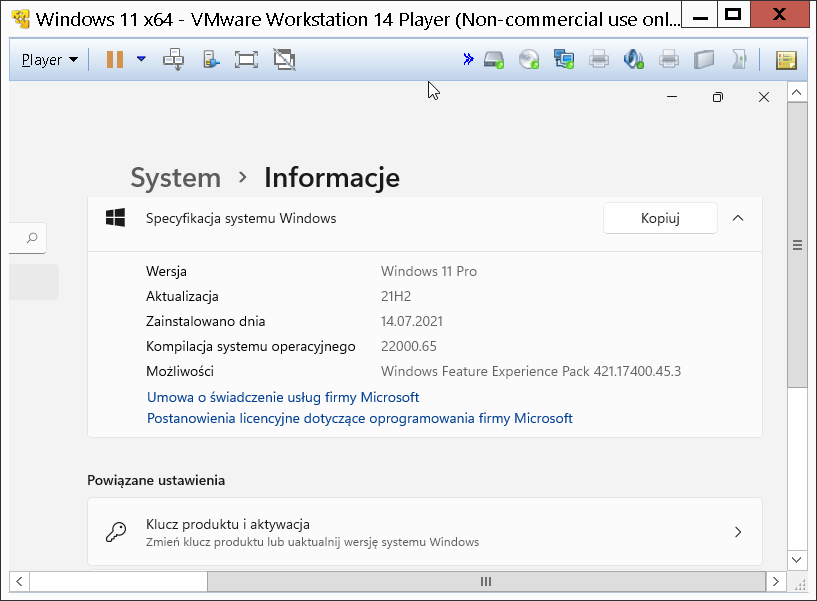Click vertical scrollbar down arrow
This screenshot has width=817, height=601.
pyautogui.click(x=797, y=560)
